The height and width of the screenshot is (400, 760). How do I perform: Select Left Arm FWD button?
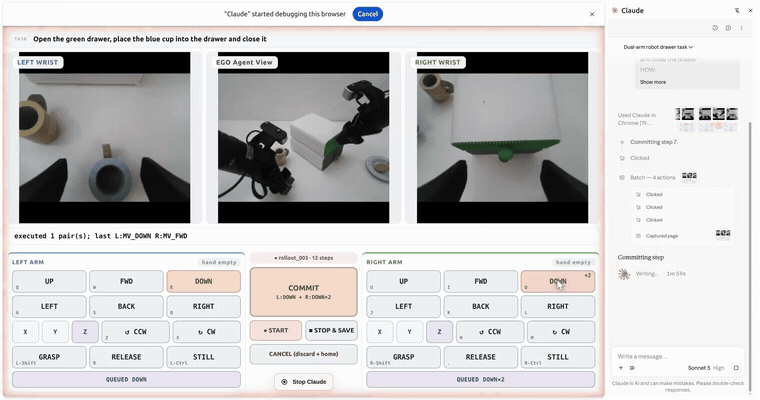coord(126,282)
